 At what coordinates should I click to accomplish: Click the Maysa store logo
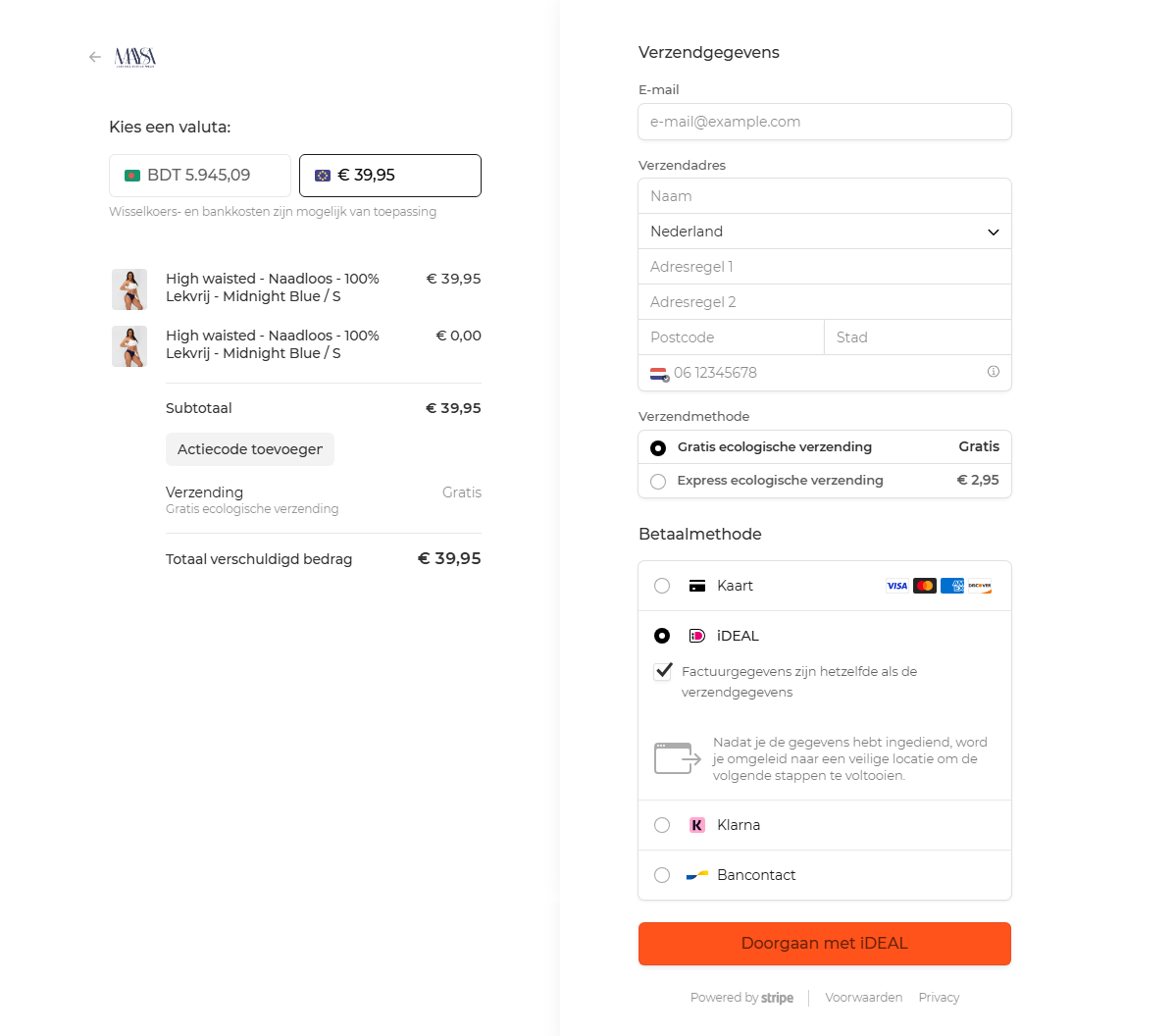(135, 57)
